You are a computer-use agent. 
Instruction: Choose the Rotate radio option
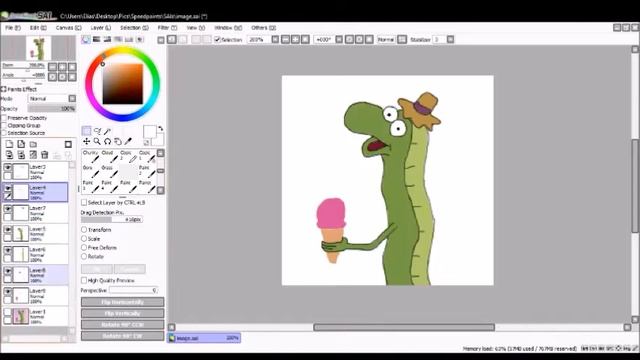[x=84, y=257]
